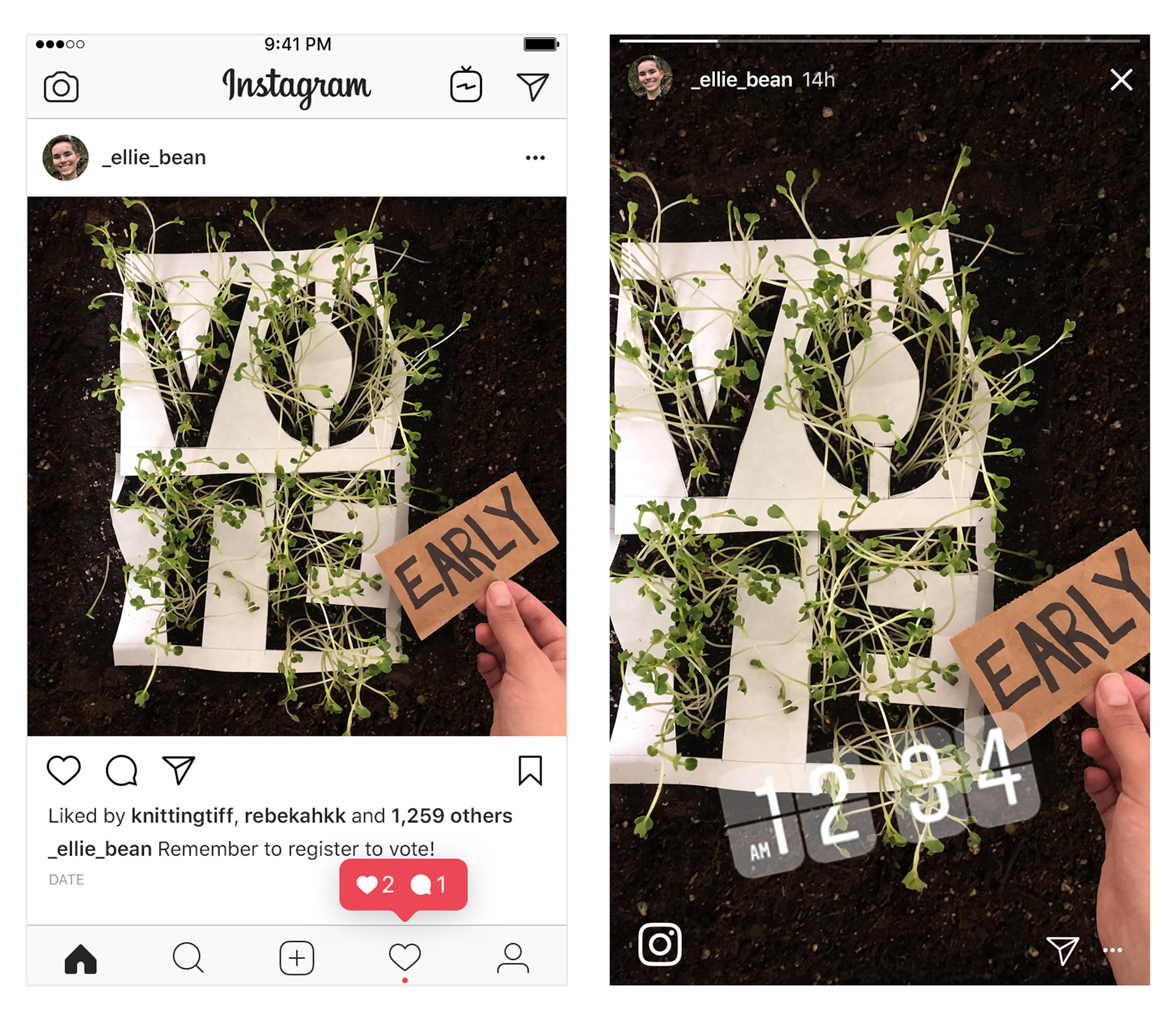1176x1020 pixels.
Task: Tap the story progress bar
Action: [x=880, y=41]
